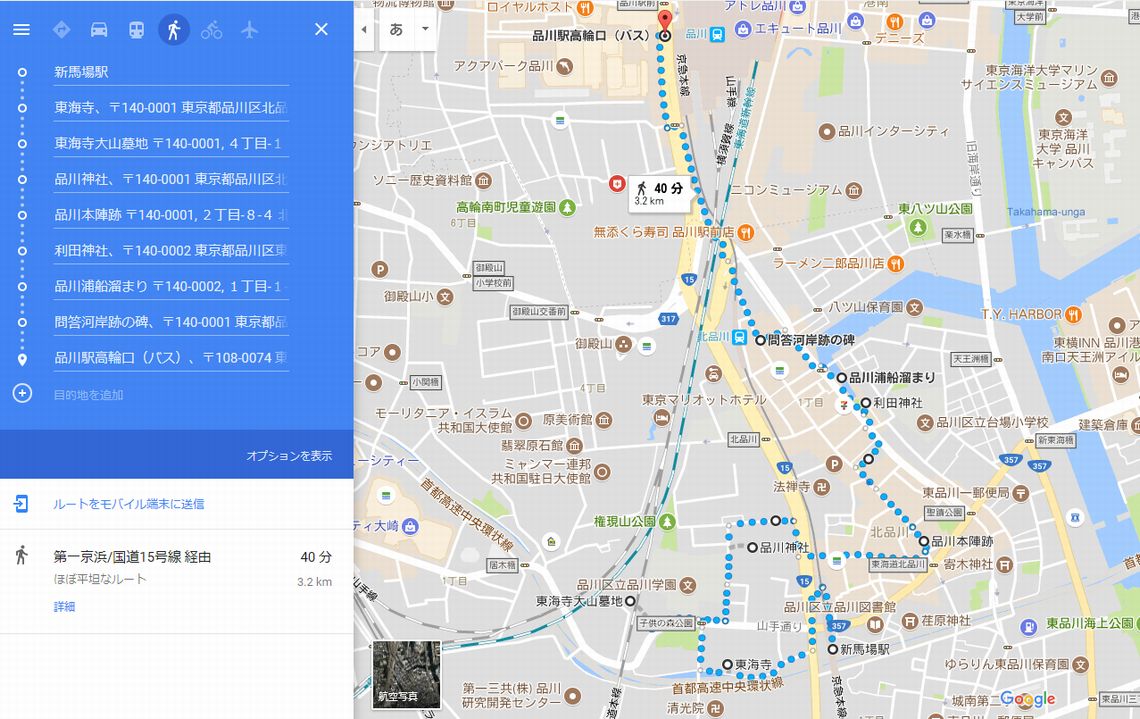Select the walking travel mode
Viewport: 1140px width, 719px height.
(x=174, y=30)
